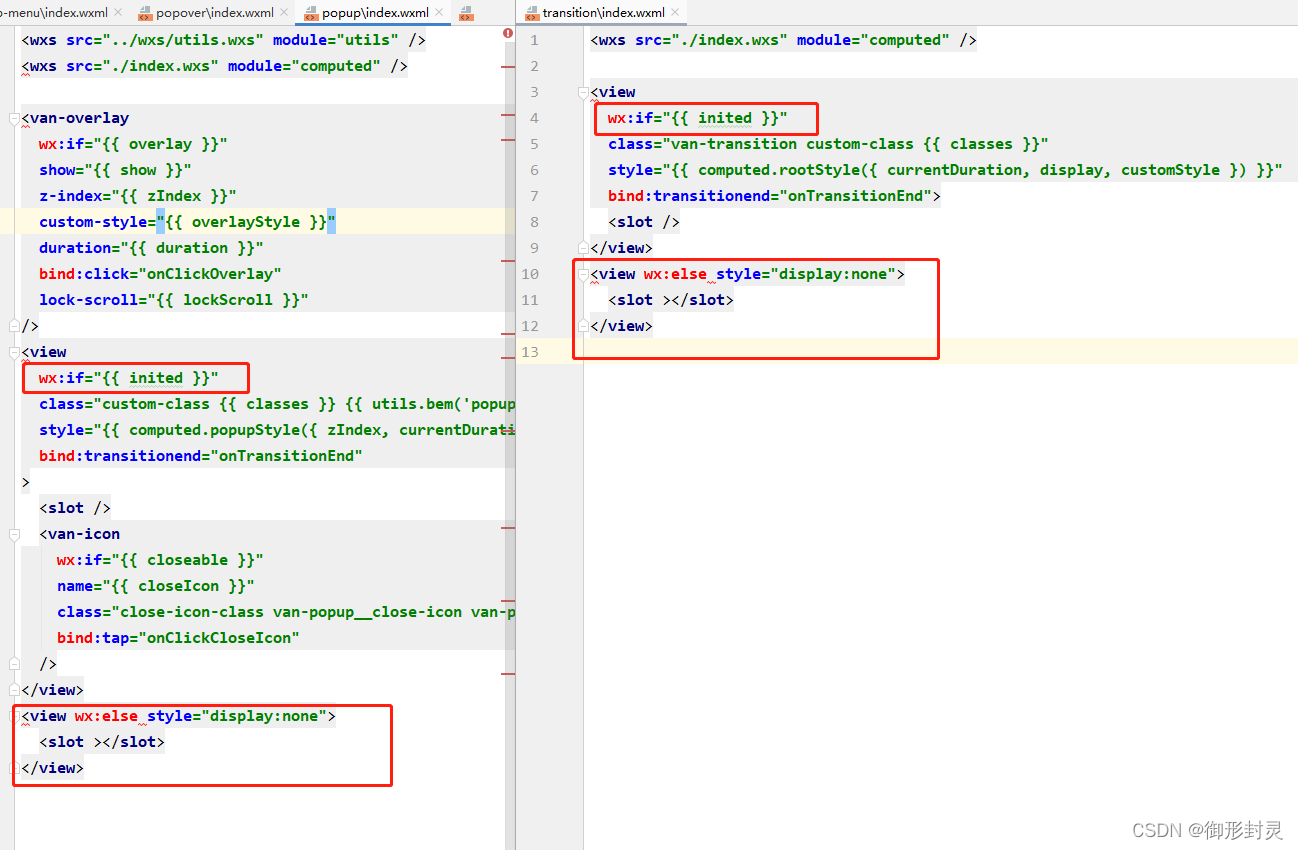
Task: Switch to the popover\index.wxml tab
Action: [214, 13]
